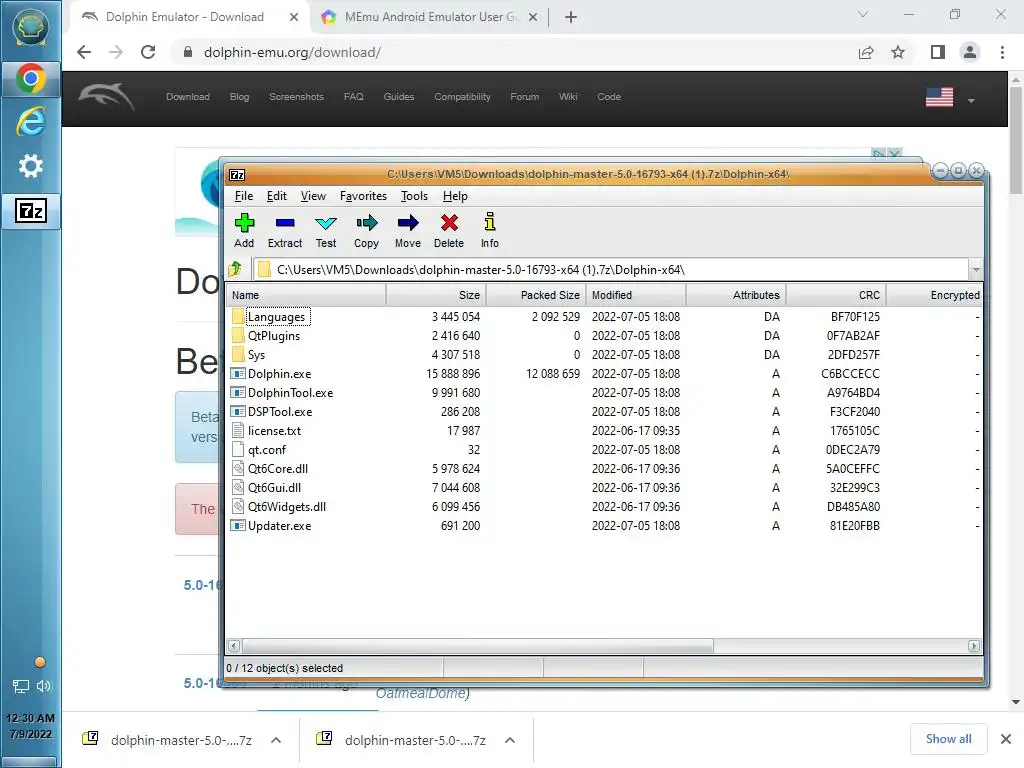Open Chrome profile avatar

[x=970, y=52]
